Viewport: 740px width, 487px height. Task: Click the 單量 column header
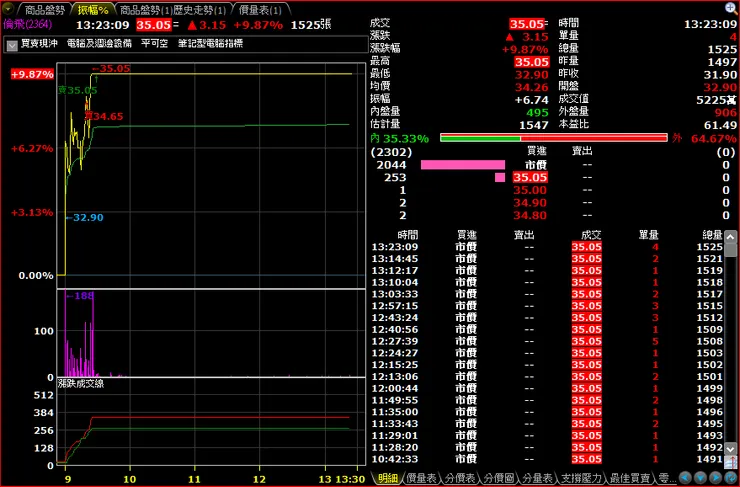pos(648,235)
